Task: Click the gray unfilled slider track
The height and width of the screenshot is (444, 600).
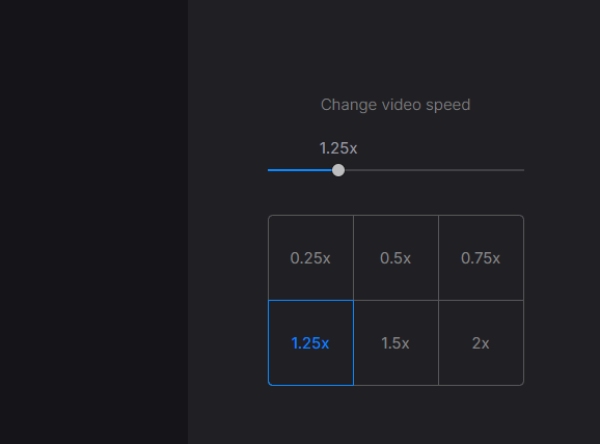Action: (432, 170)
